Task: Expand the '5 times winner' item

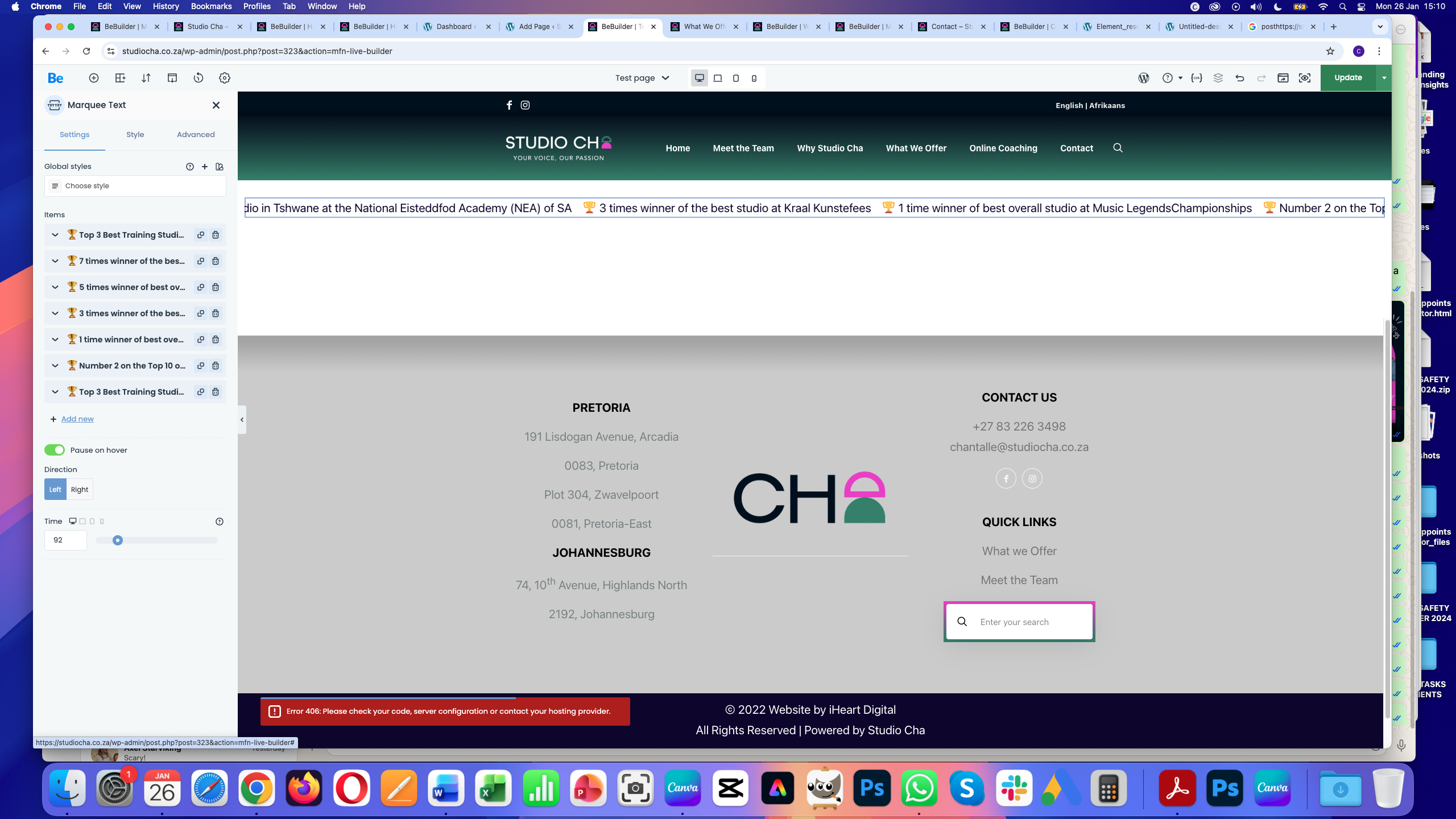Action: [55, 287]
